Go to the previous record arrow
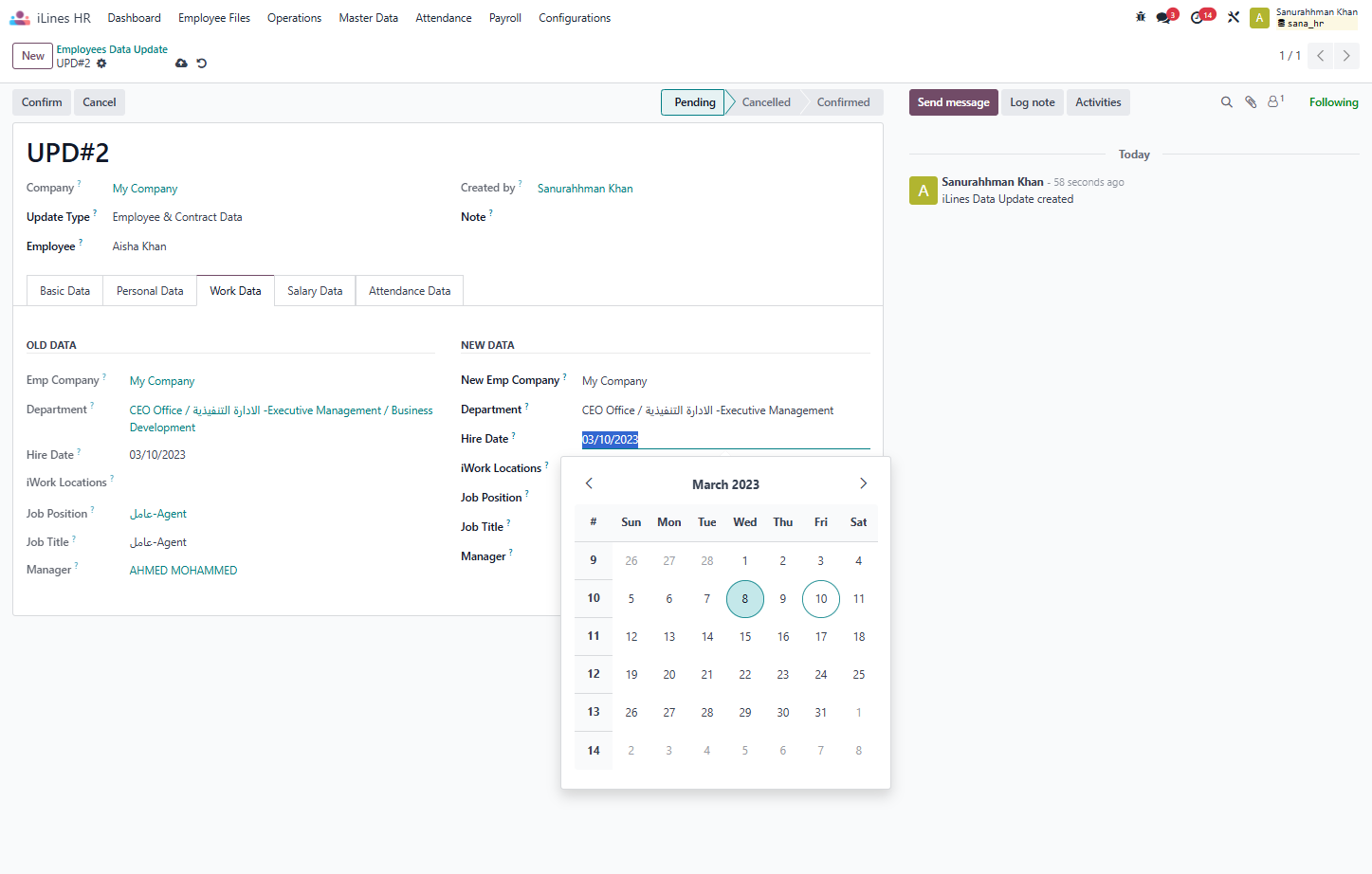 tap(1320, 56)
